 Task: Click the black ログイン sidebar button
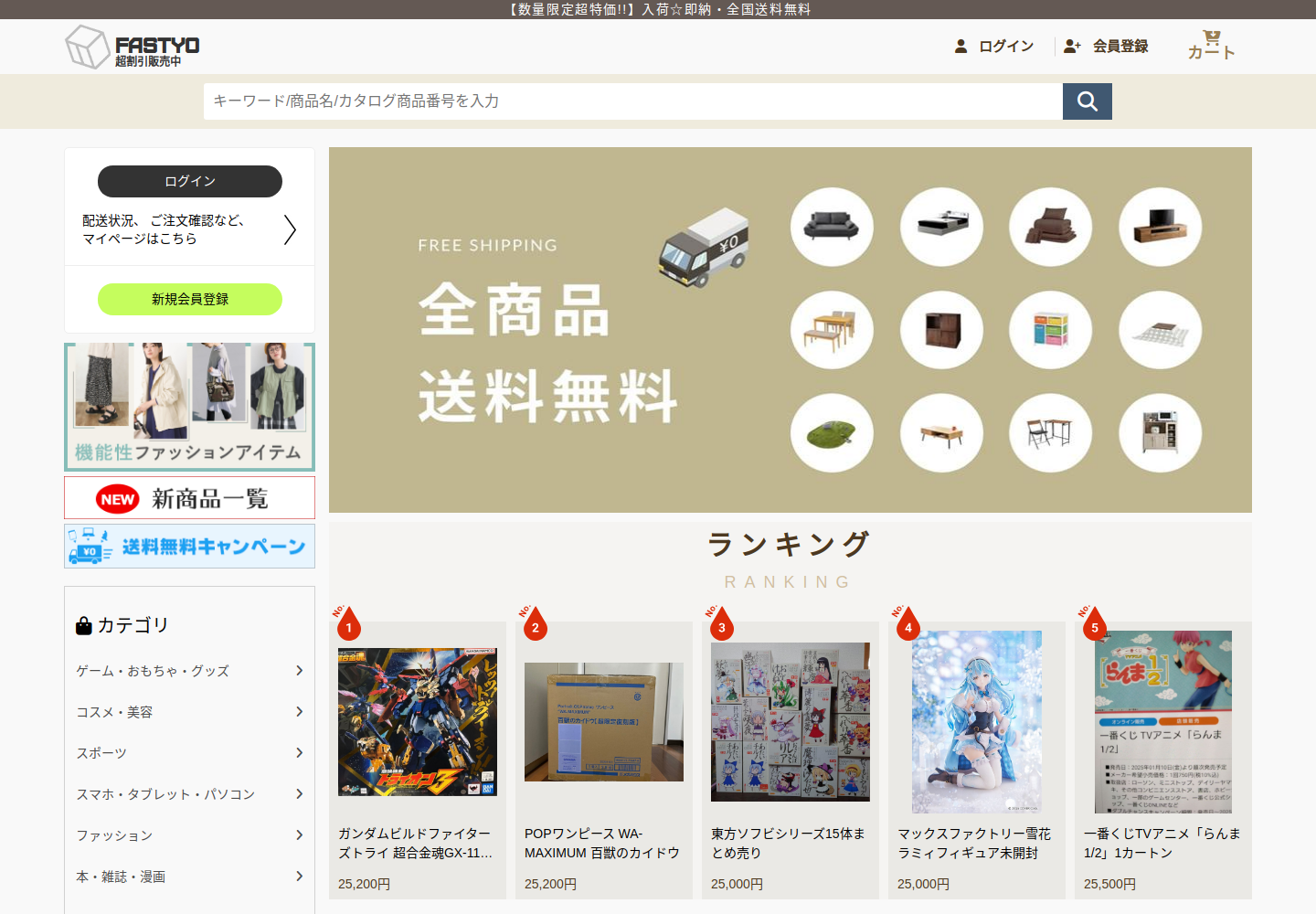190,181
